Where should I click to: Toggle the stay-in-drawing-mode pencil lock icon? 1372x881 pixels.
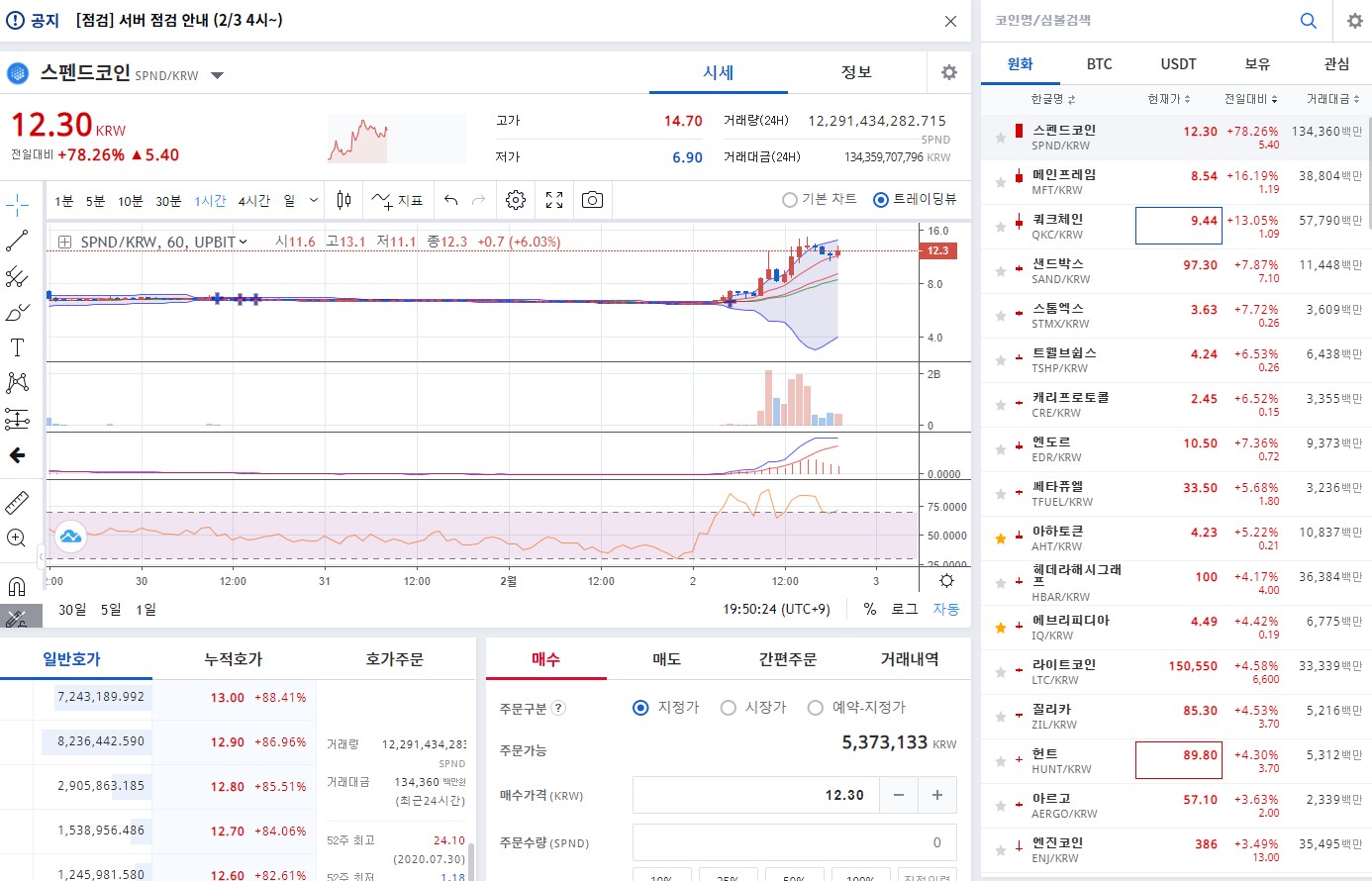[17, 618]
